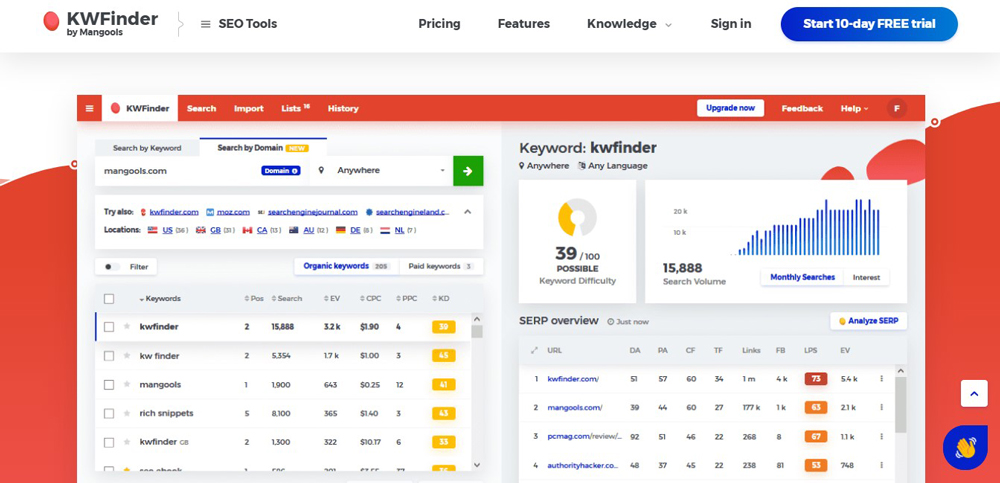Sort table by KD column
The image size is (1000, 483).
tap(441, 299)
